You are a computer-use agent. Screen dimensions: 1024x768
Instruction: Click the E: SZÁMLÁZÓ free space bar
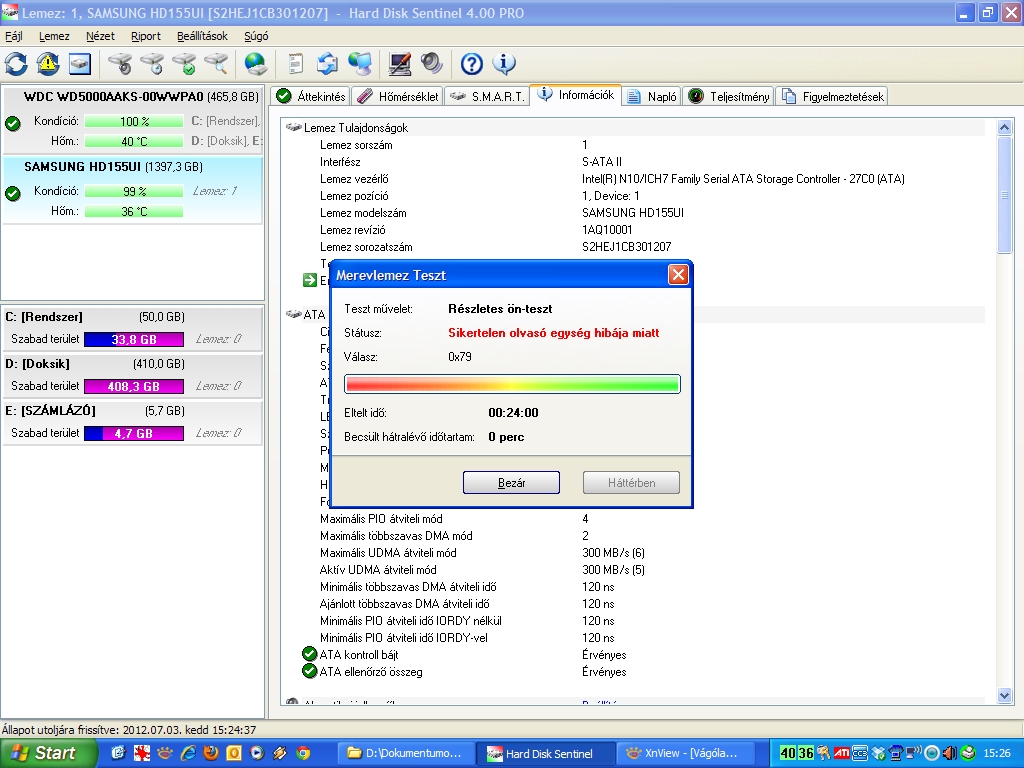(x=134, y=434)
